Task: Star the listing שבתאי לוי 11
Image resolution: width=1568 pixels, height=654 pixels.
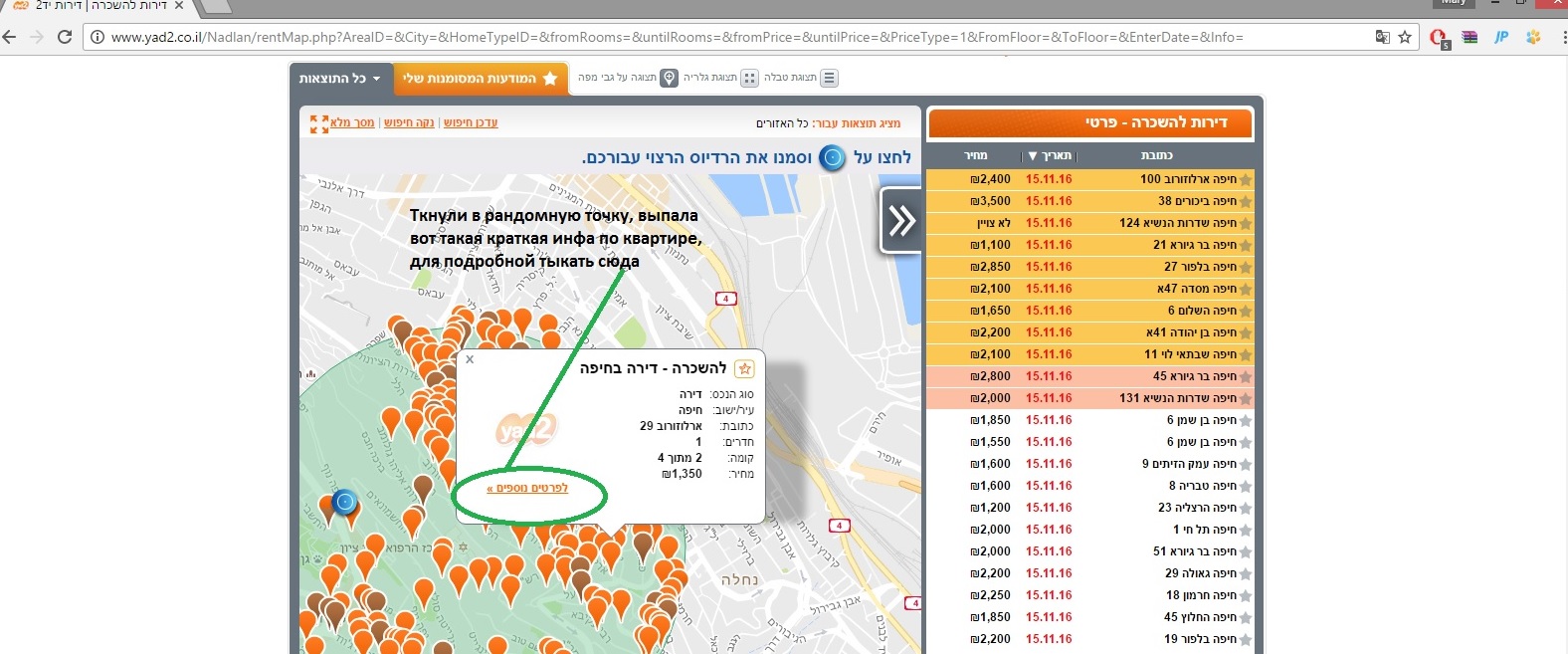Action: tap(1245, 354)
